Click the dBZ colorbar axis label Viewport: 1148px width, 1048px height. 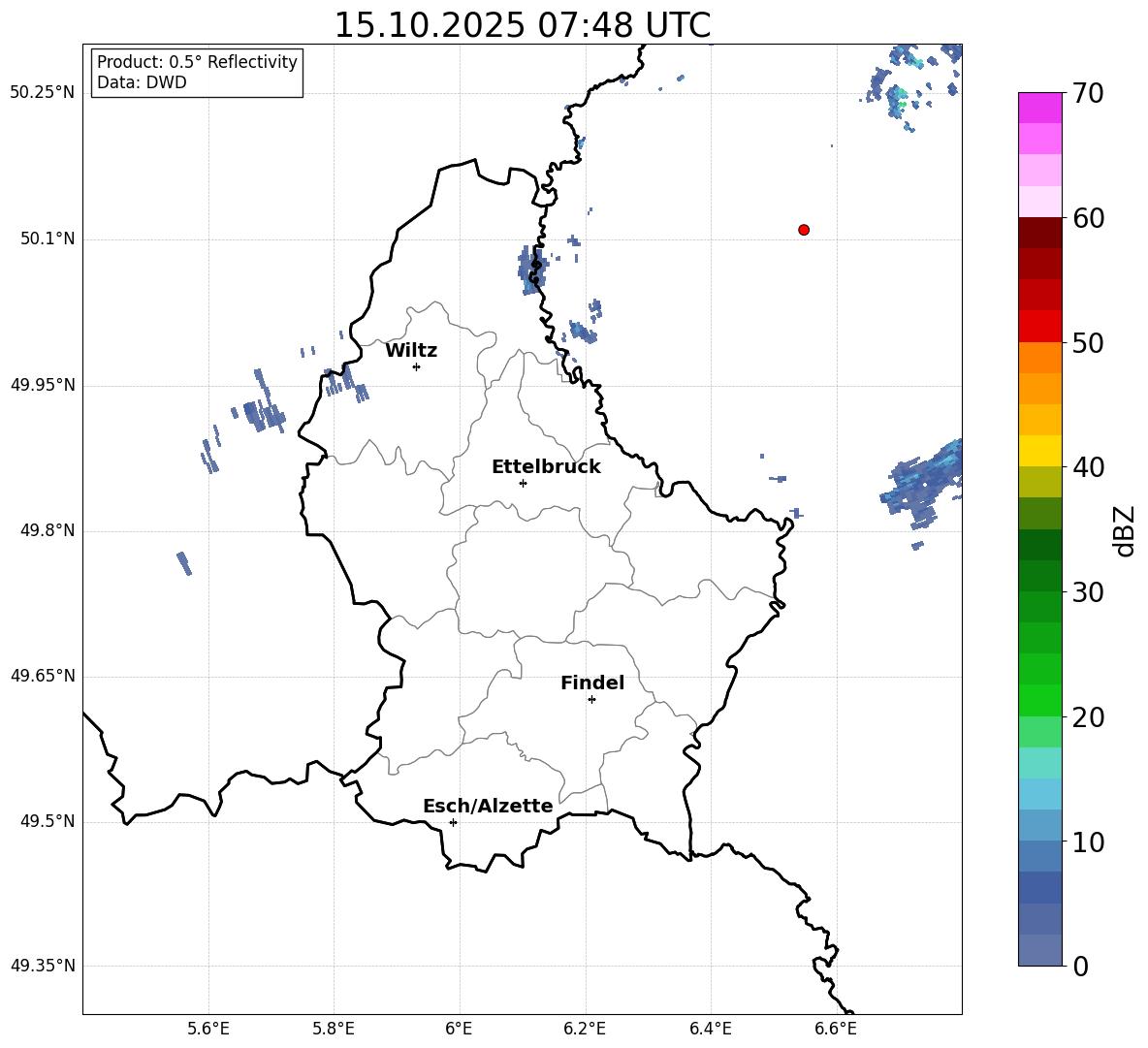(1125, 530)
